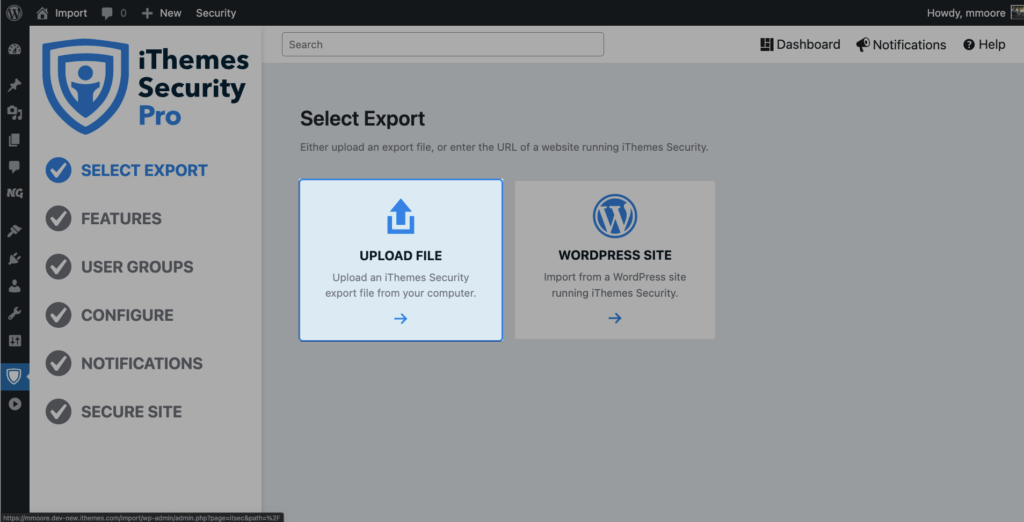Click the iThemes Security Pro logo
The height and width of the screenshot is (522, 1024).
145,86
